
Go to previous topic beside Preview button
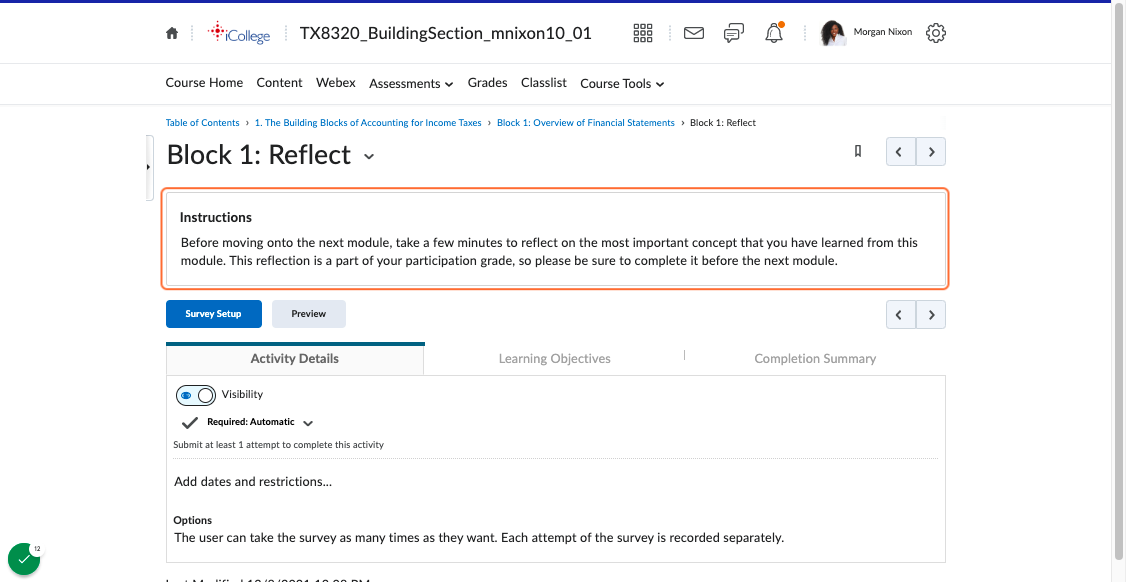(901, 314)
